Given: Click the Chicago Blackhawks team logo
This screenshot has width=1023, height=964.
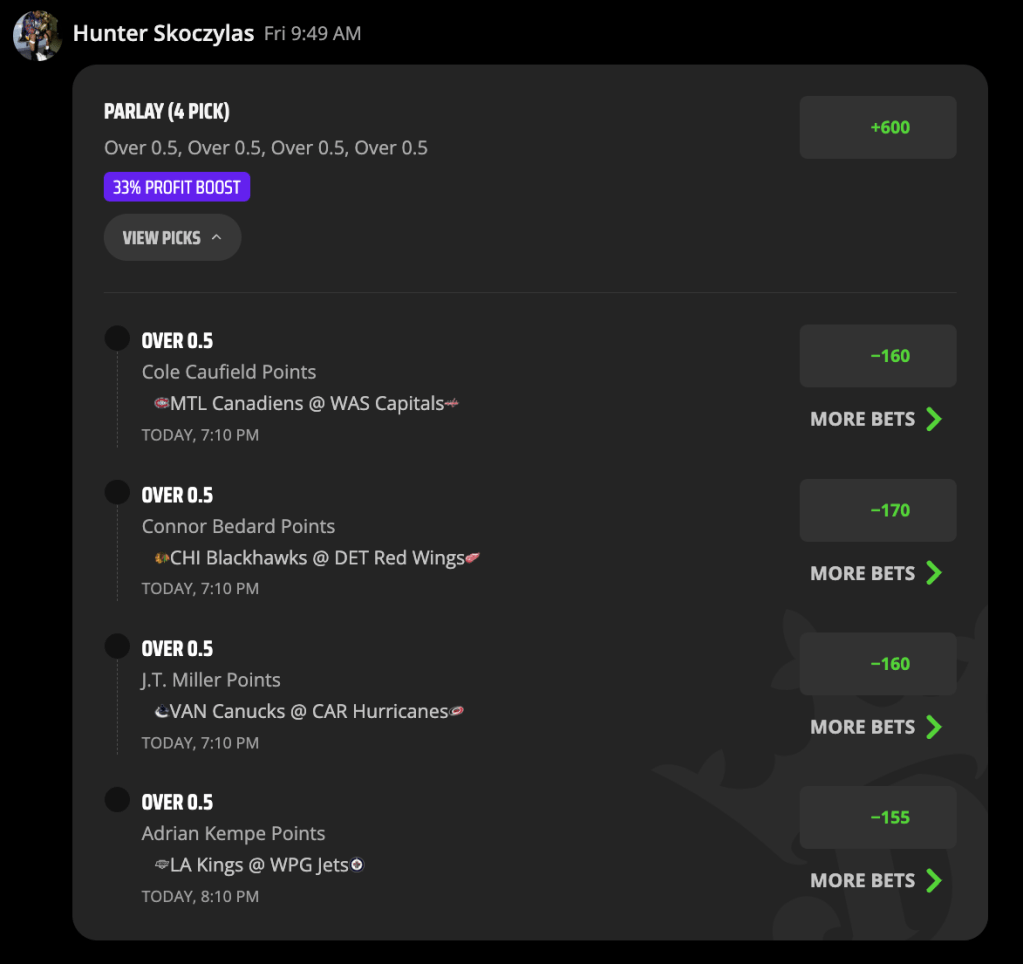Looking at the screenshot, I should (161, 558).
